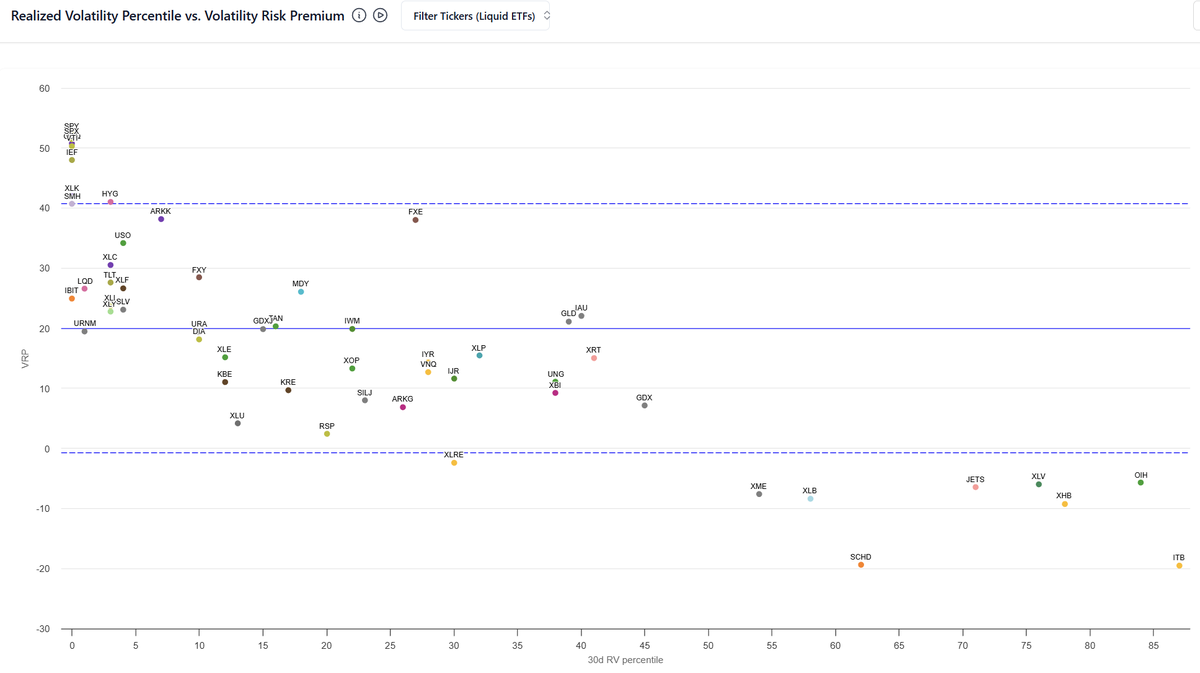Viewport: 1200px width, 673px height.
Task: Click the XME data point
Action: click(759, 494)
